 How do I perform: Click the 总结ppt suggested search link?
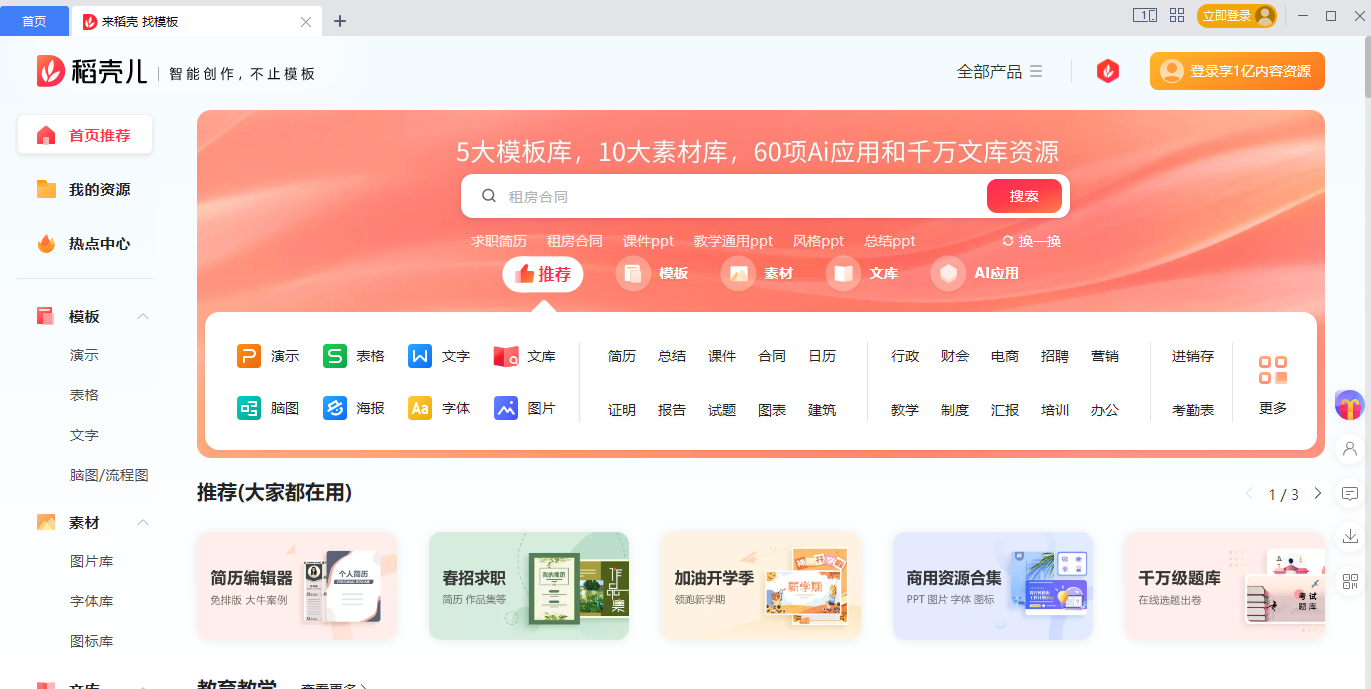click(x=890, y=241)
